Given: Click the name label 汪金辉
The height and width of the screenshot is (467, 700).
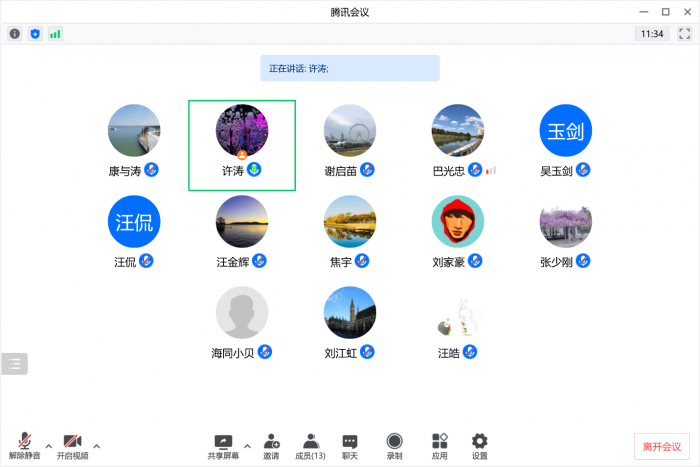Looking at the screenshot, I should click(233, 262).
